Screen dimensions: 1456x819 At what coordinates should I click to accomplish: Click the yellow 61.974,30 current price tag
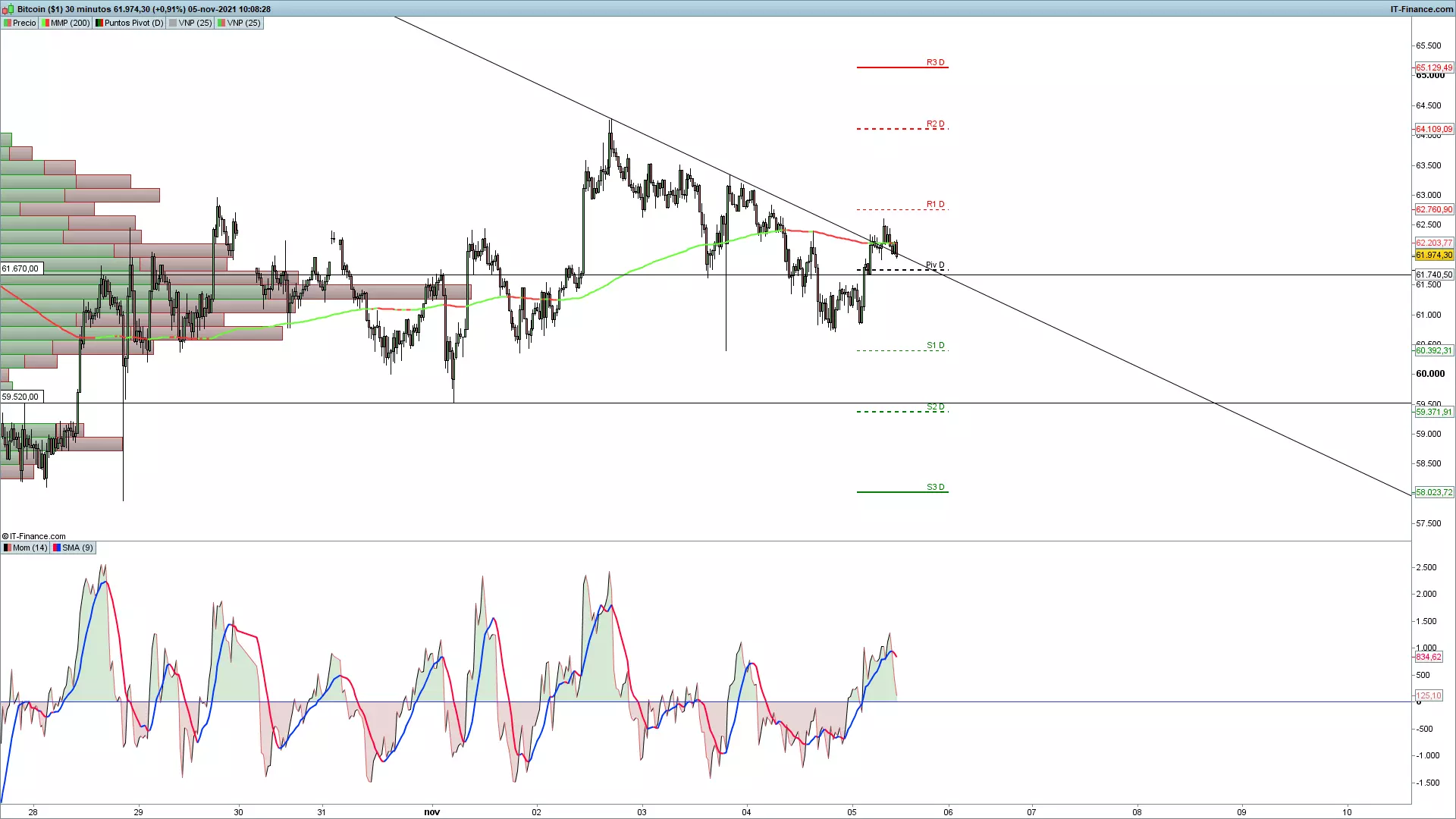click(1434, 255)
